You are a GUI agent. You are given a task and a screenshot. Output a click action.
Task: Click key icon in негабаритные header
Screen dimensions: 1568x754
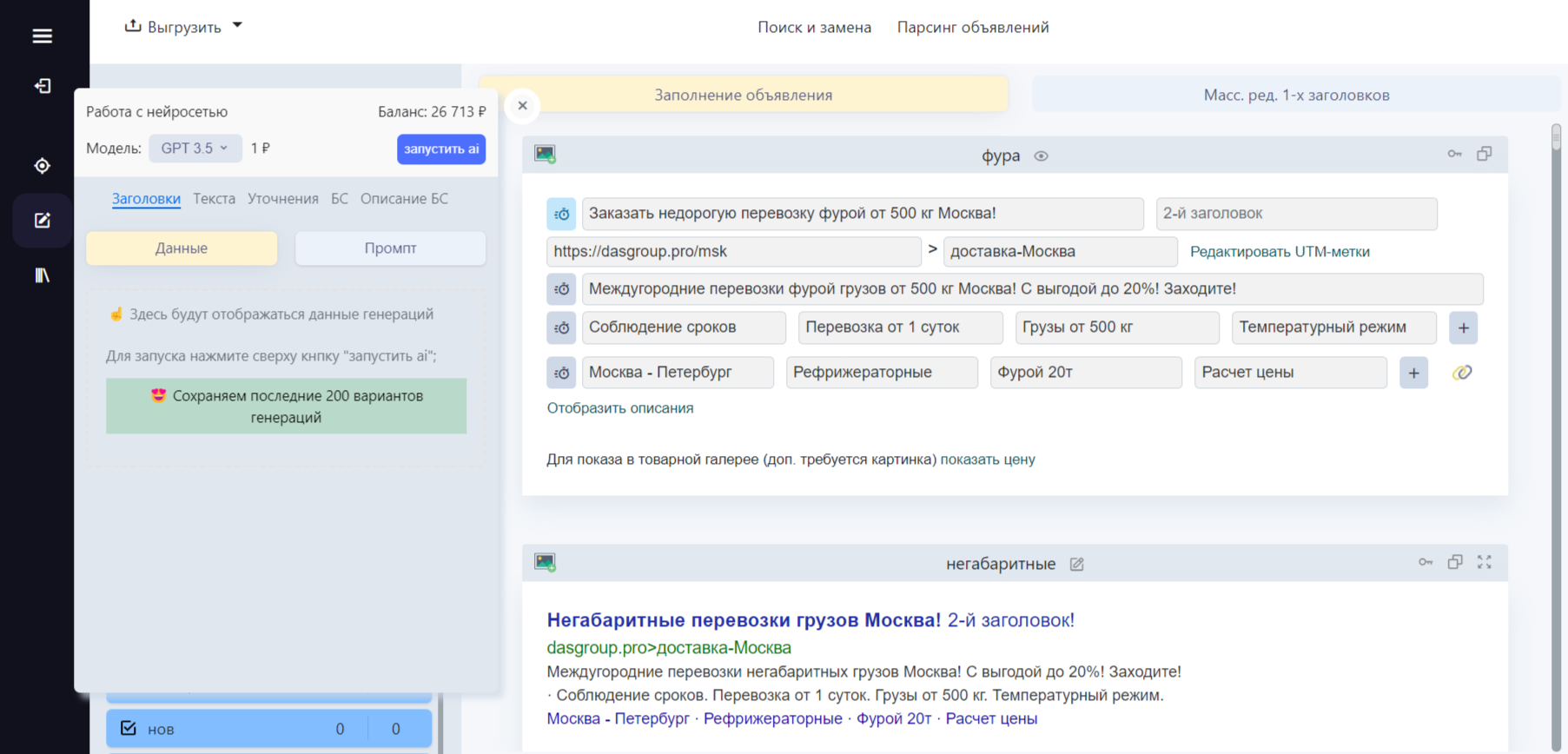coord(1426,562)
